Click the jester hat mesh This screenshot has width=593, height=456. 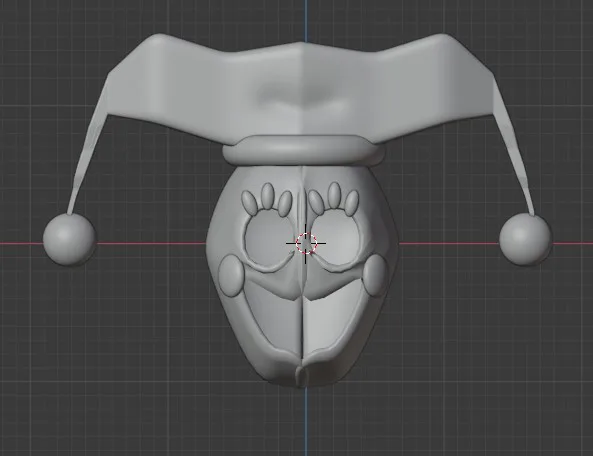[301, 89]
